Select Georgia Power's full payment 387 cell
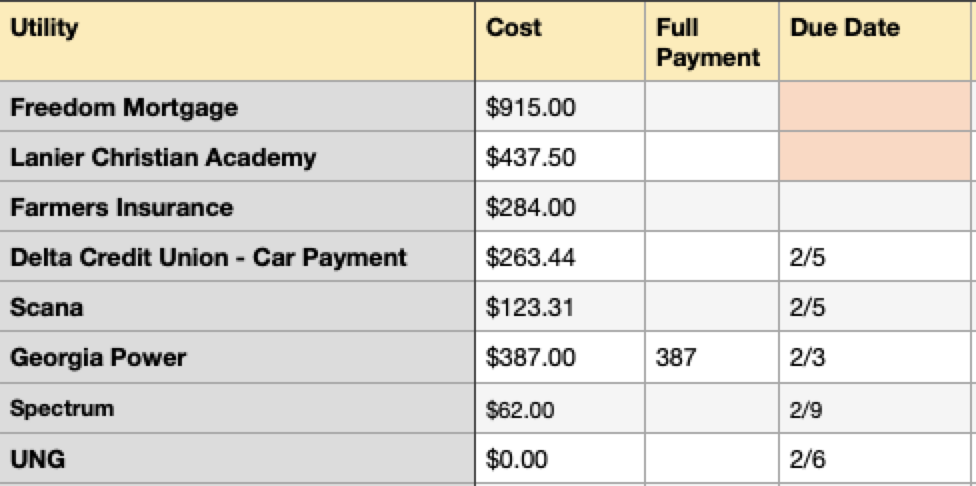This screenshot has width=976, height=486. [x=711, y=357]
